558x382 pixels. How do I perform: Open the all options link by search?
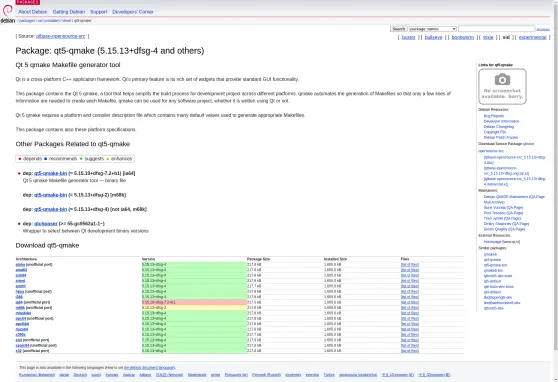(x=543, y=30)
